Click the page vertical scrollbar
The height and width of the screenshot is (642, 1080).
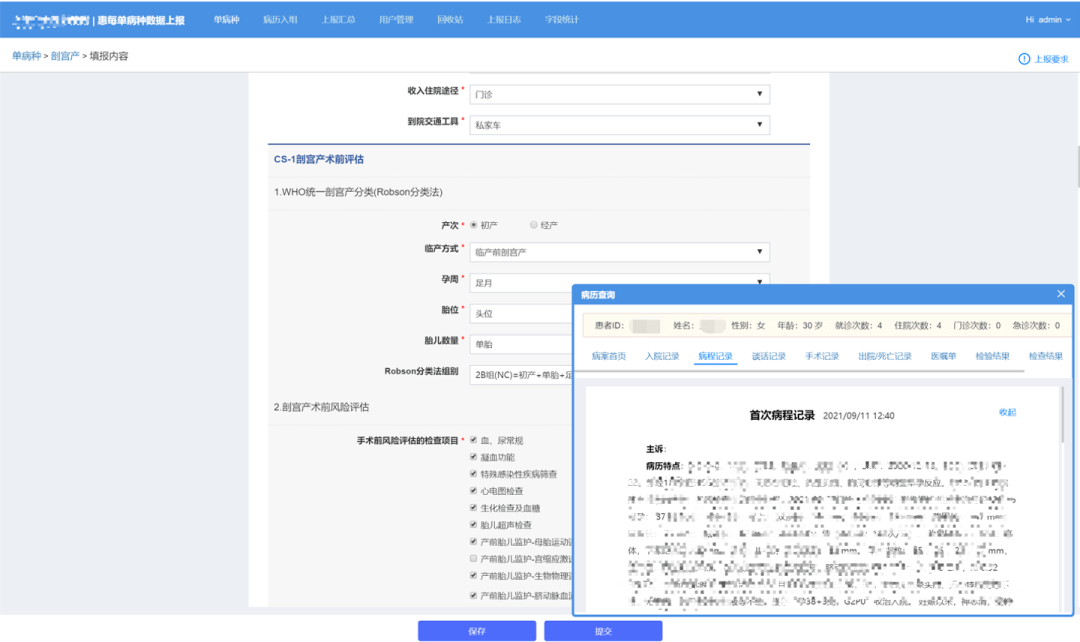[x=1077, y=167]
